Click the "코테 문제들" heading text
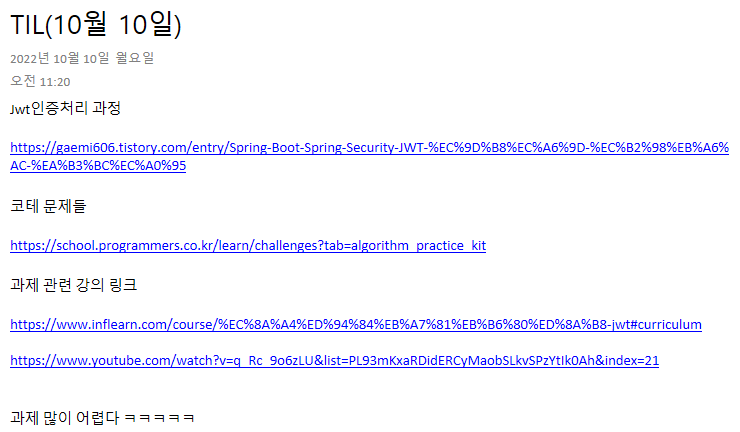 pyautogui.click(x=48, y=206)
